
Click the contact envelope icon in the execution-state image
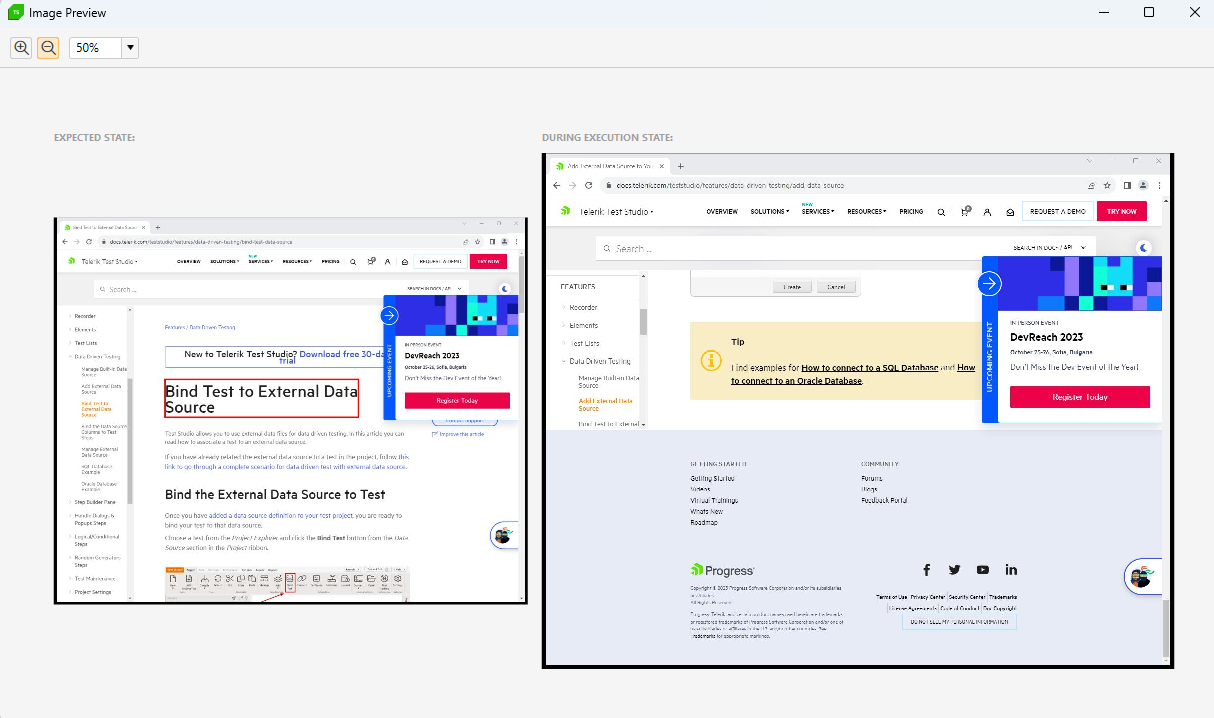tap(1010, 212)
